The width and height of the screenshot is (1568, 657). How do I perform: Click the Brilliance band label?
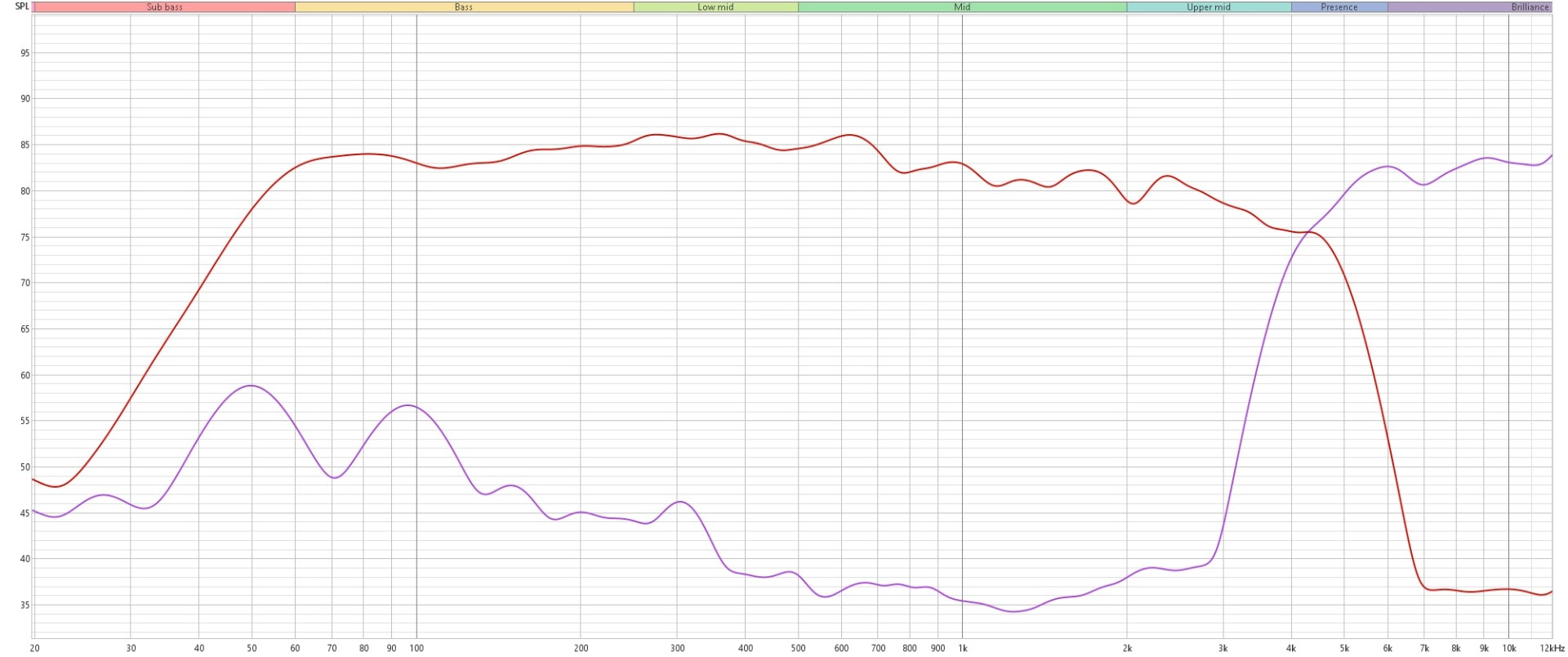pyautogui.click(x=1529, y=7)
